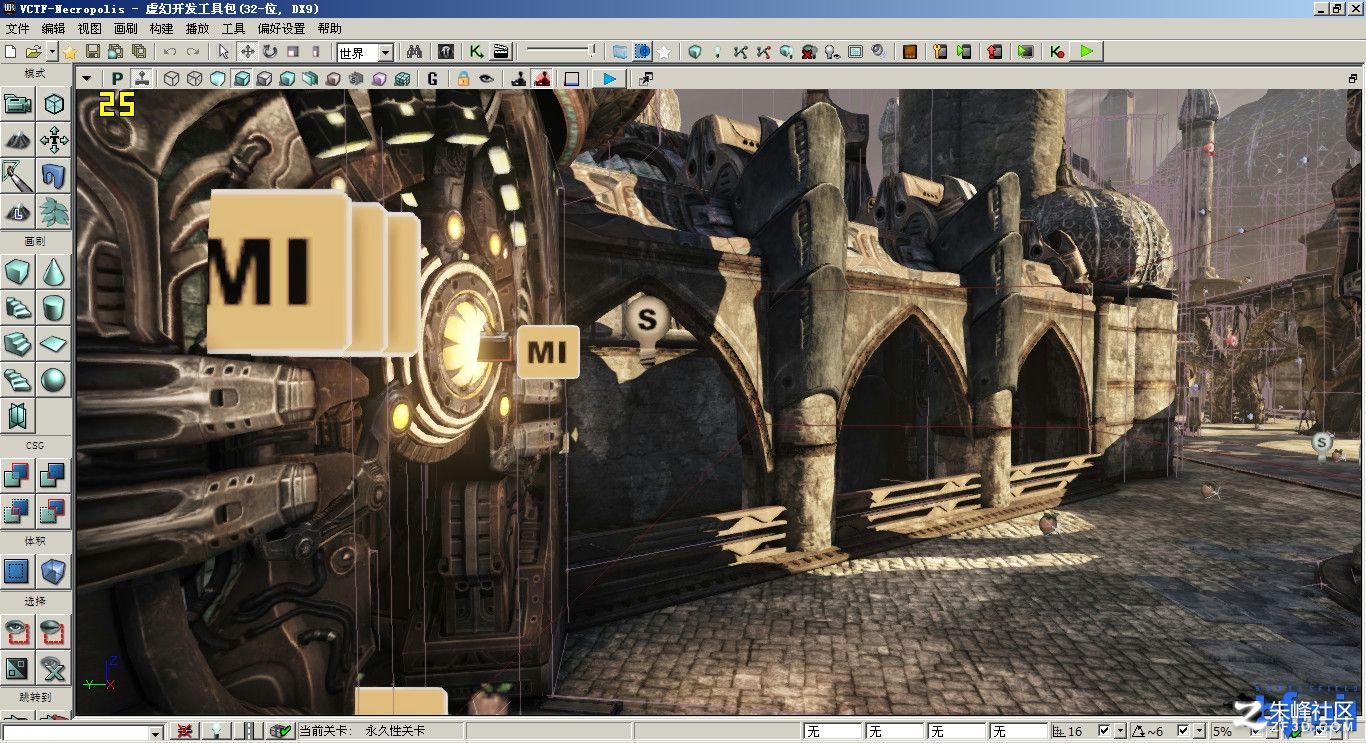Click the K record icon with red dot
1366x743 pixels.
tap(1058, 52)
